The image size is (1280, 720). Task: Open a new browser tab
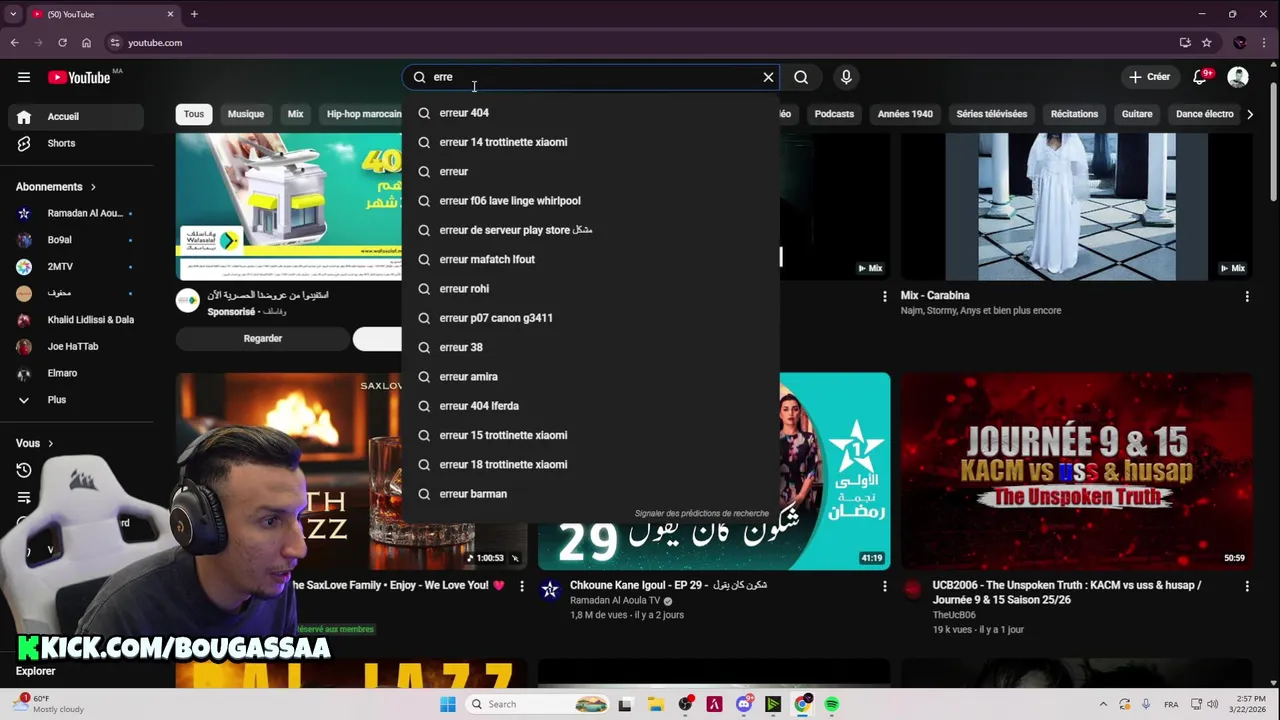coord(194,14)
